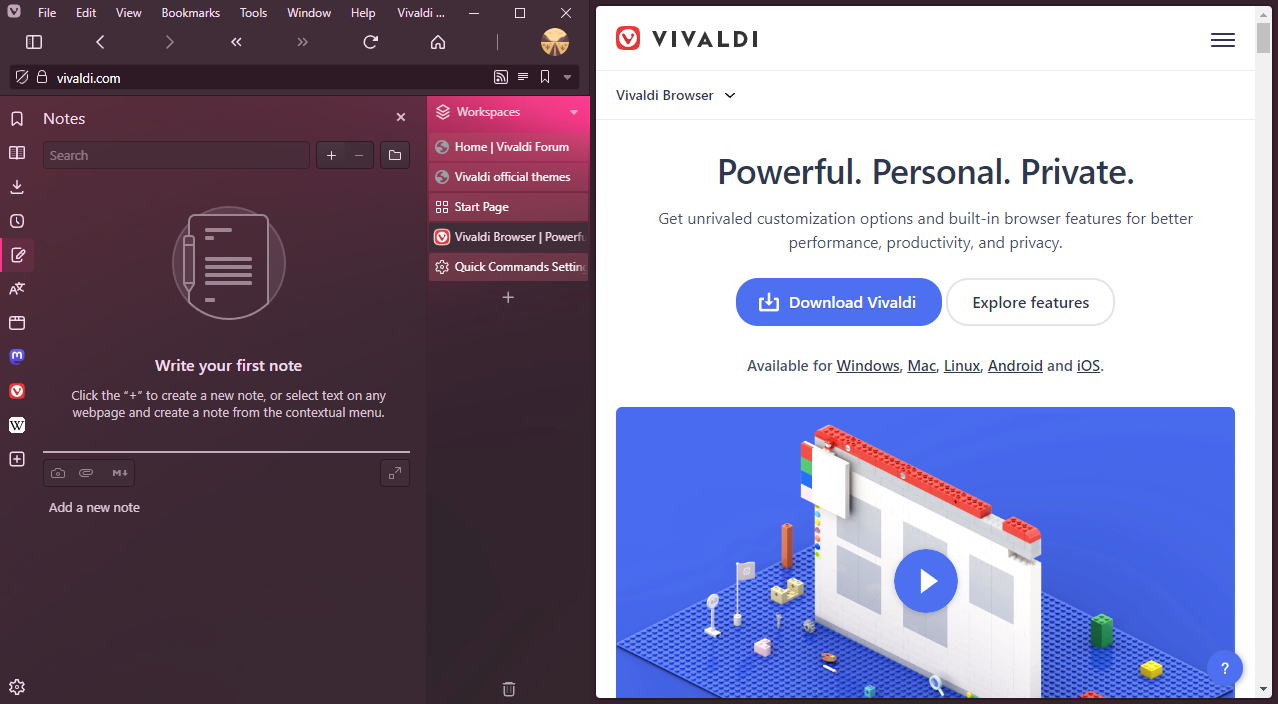Expand the Vivaldi Browser dropdown chevron
Screen dimensions: 1278x704
[x=730, y=96]
